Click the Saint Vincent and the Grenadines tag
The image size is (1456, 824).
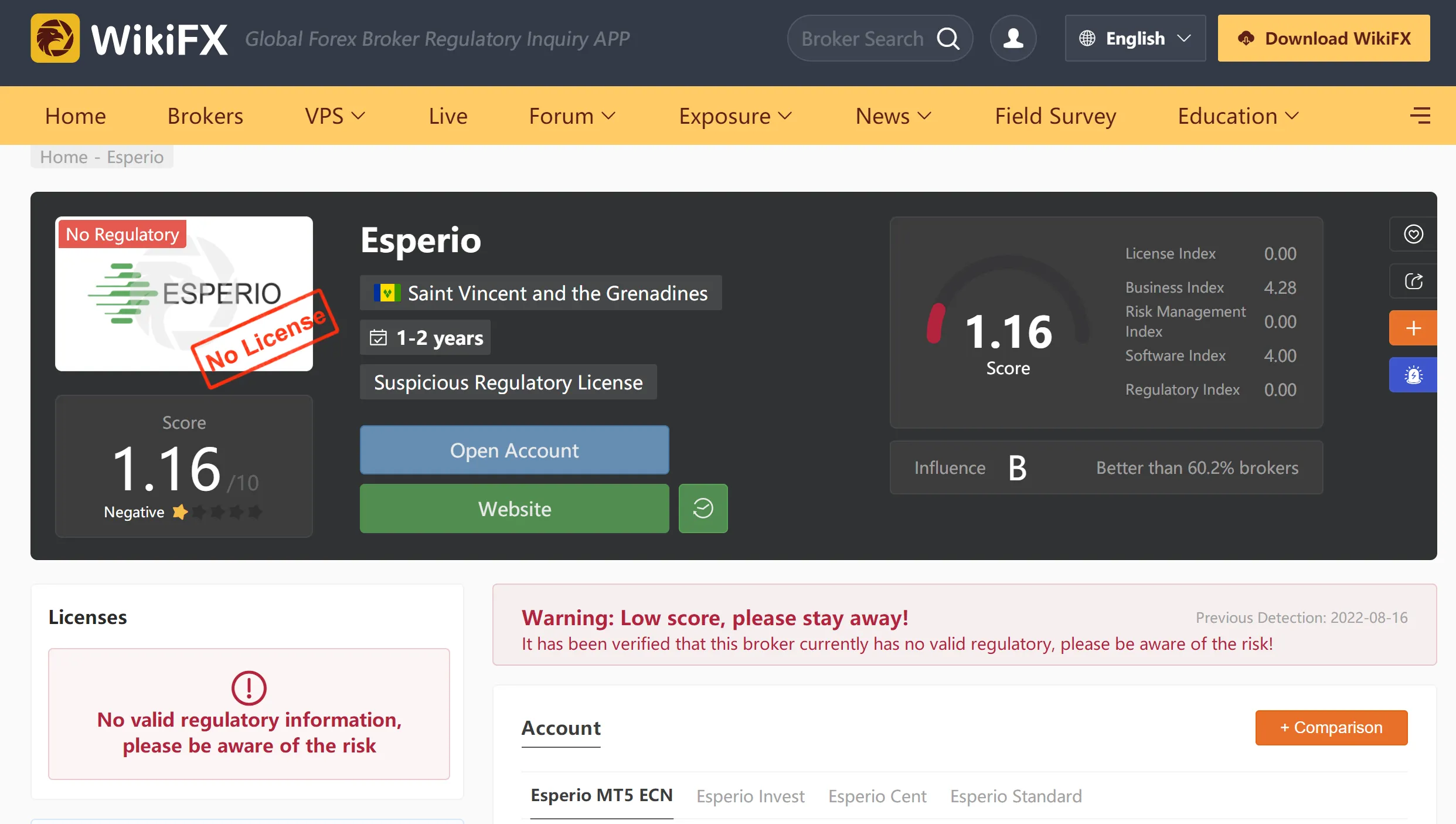540,293
